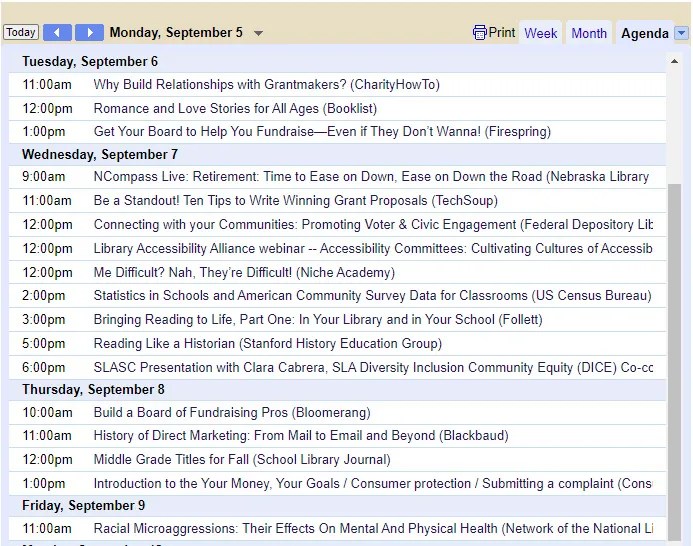Click 12:00pm time in Booklist row

47,108
